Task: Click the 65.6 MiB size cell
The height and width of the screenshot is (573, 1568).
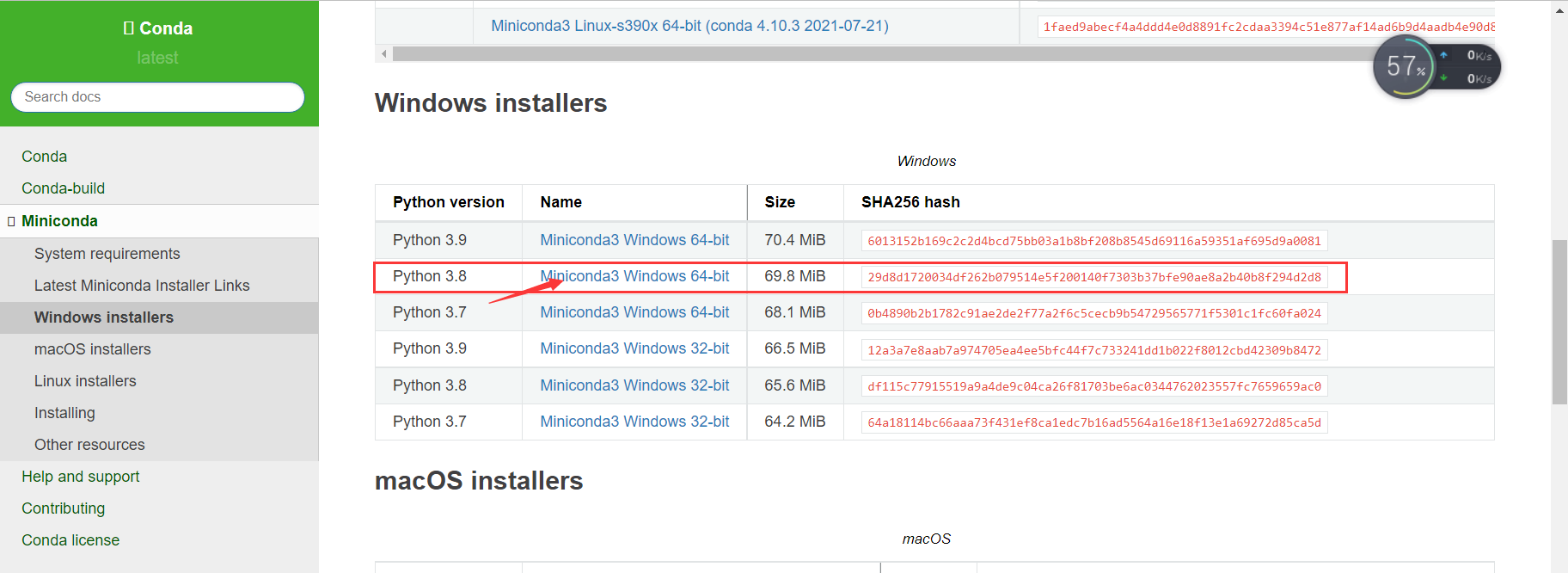Action: (x=795, y=385)
